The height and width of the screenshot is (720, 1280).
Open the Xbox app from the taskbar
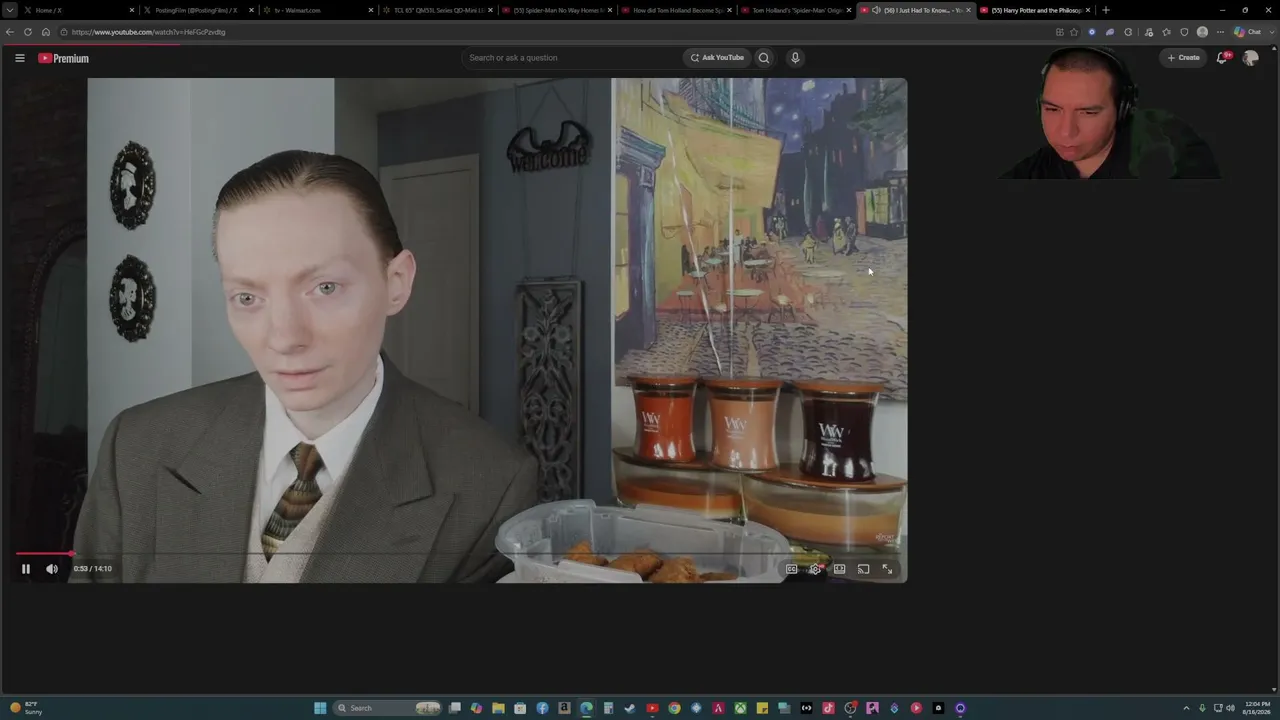(x=740, y=708)
